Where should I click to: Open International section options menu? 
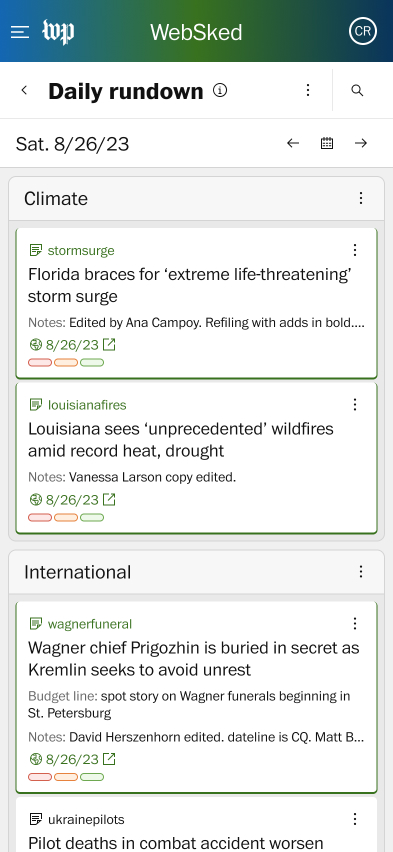[361, 572]
